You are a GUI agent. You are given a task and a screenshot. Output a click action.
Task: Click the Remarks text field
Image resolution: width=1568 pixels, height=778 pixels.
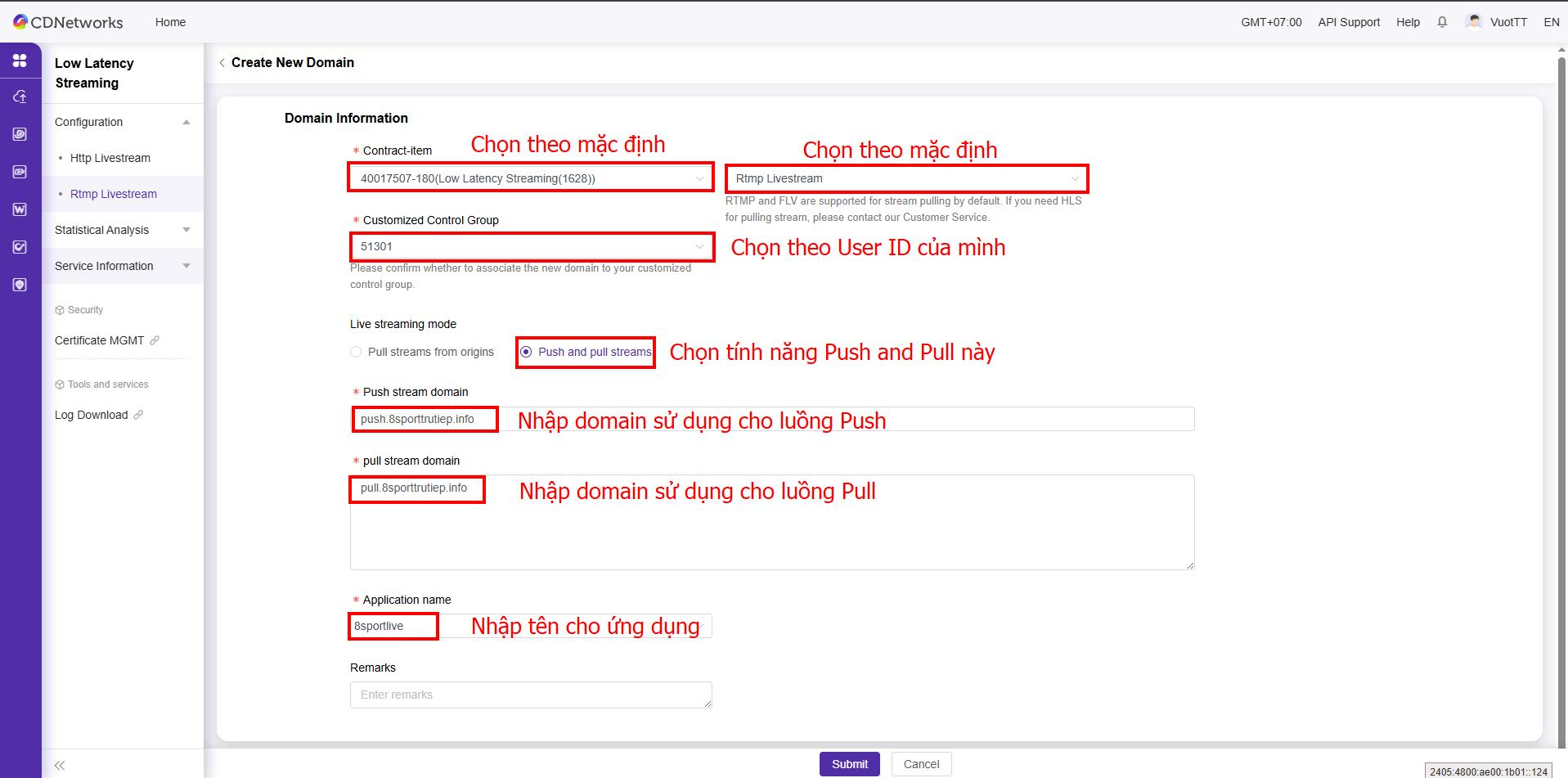pyautogui.click(x=530, y=695)
